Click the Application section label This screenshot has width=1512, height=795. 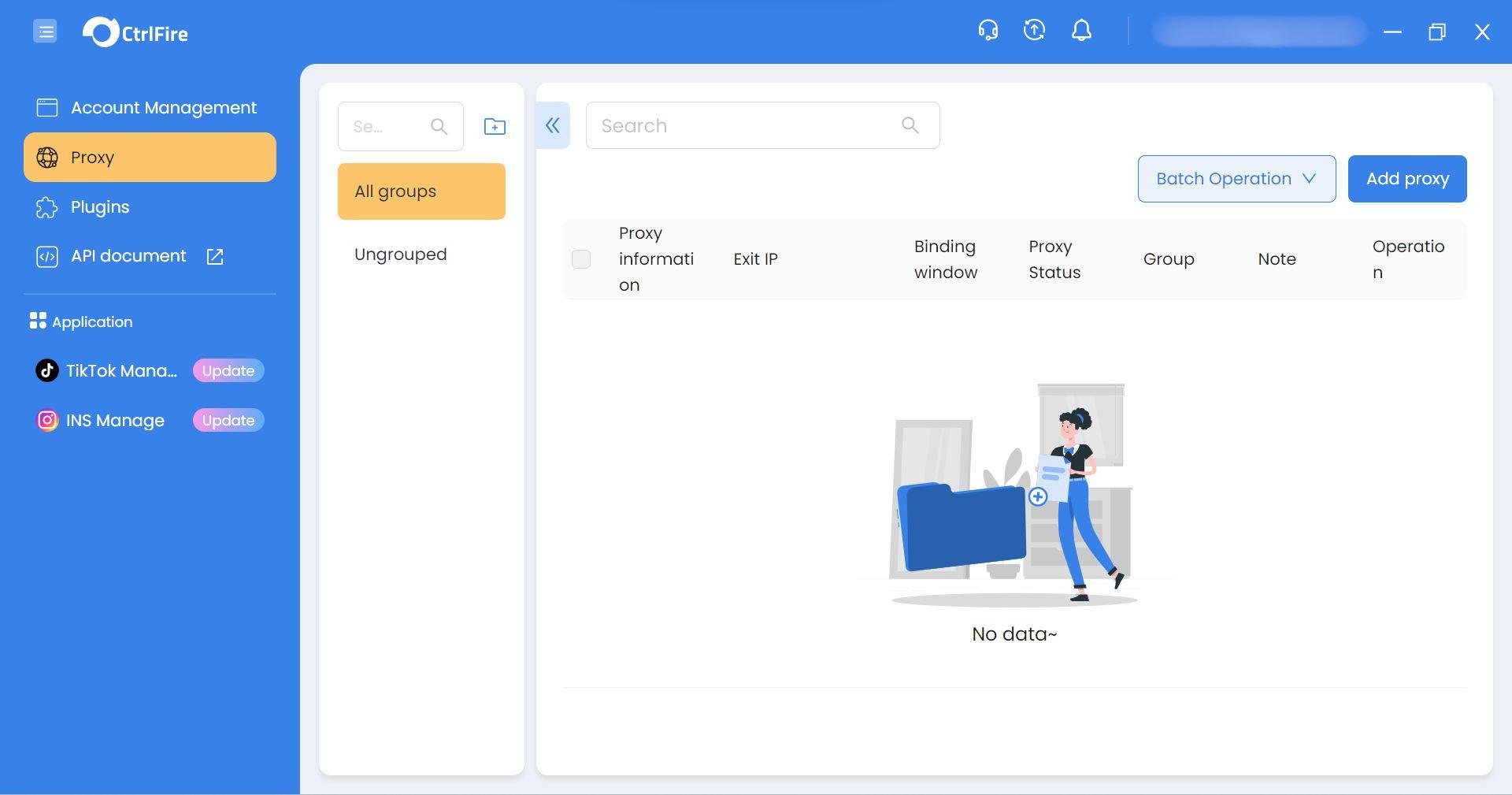pos(92,321)
